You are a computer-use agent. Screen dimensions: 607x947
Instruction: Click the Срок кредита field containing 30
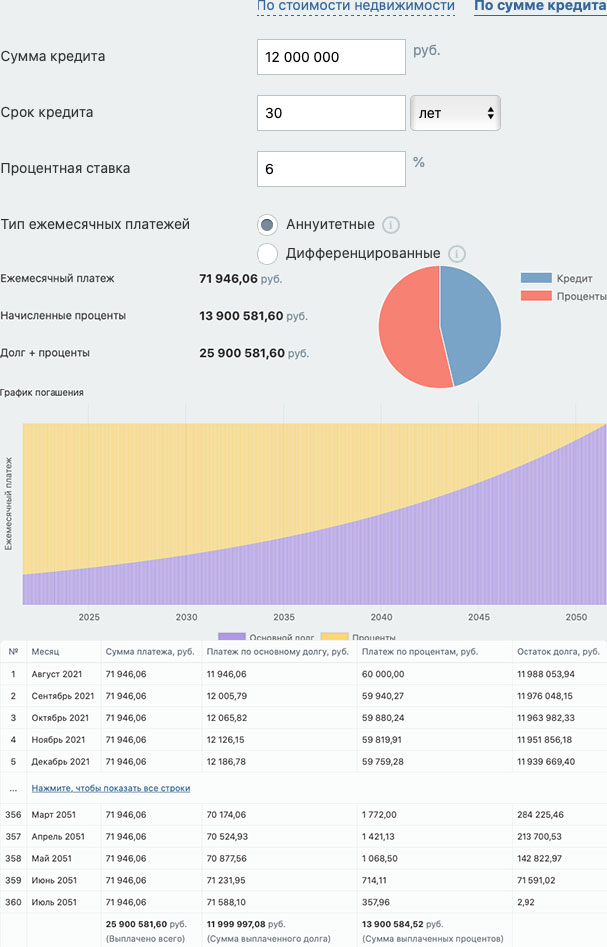click(x=331, y=113)
